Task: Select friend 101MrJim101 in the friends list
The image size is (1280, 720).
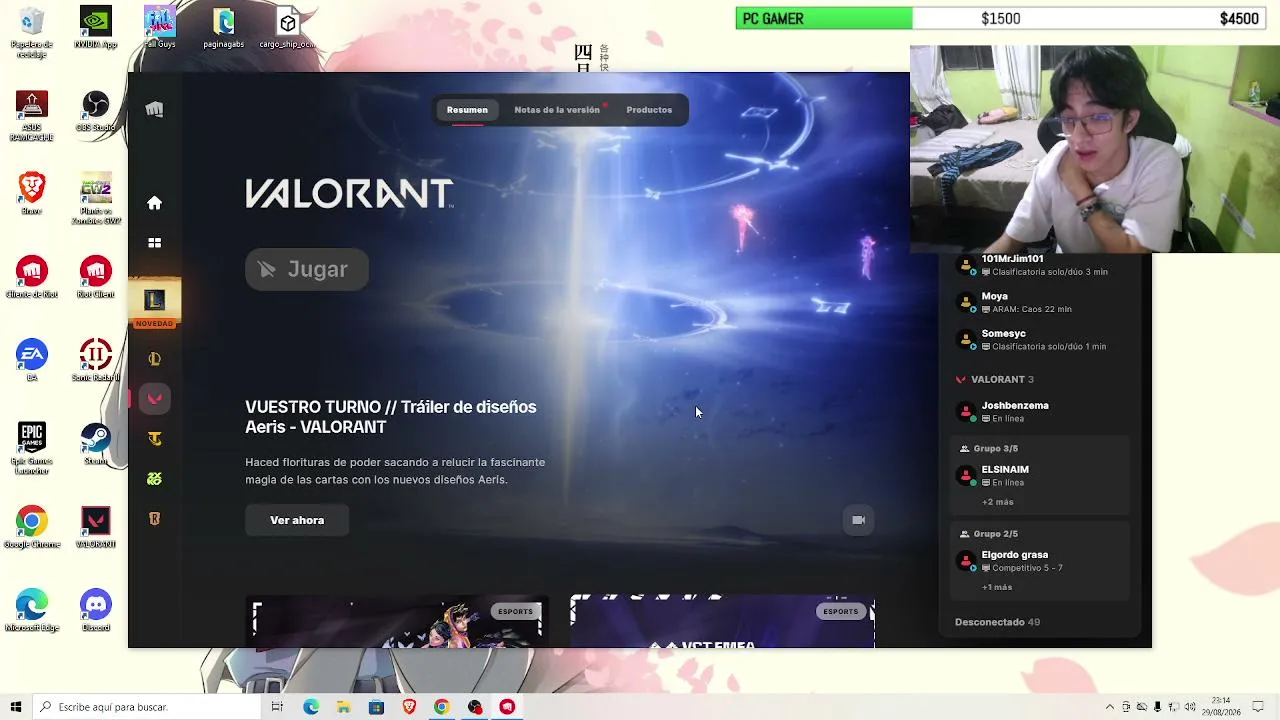Action: tap(1040, 265)
